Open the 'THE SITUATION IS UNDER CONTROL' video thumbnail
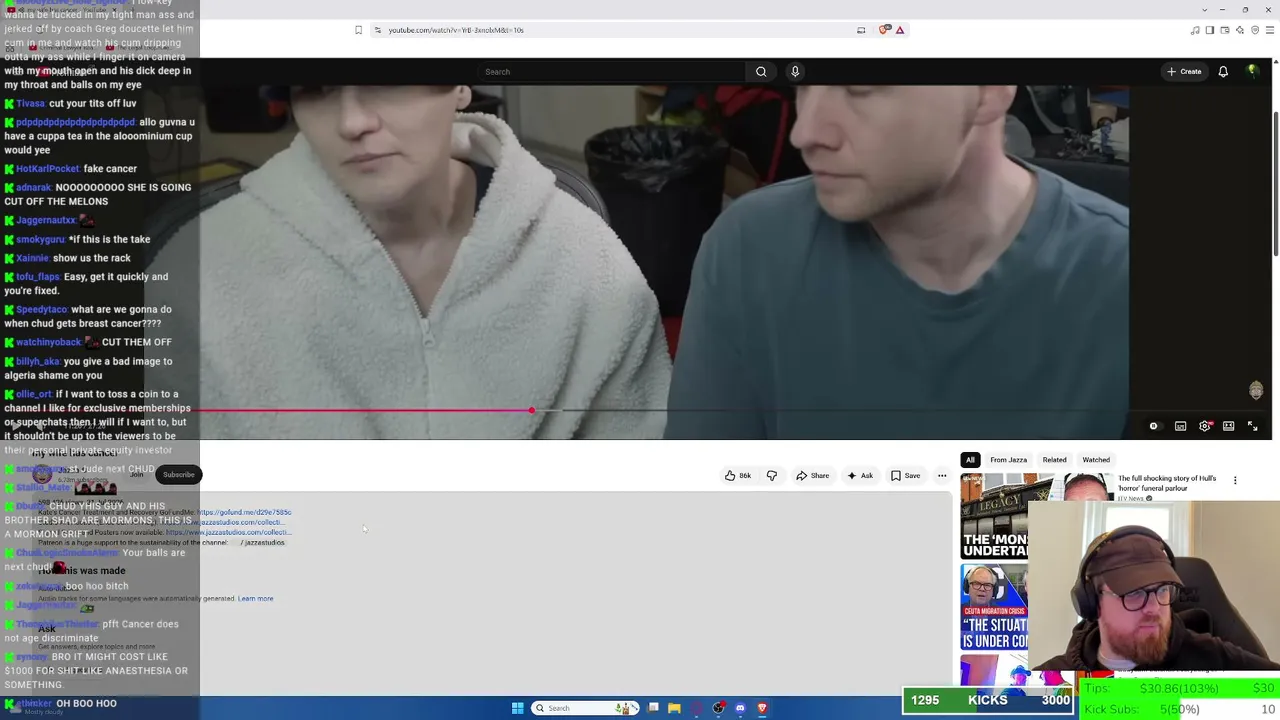Image resolution: width=1280 pixels, height=720 pixels. [995, 607]
